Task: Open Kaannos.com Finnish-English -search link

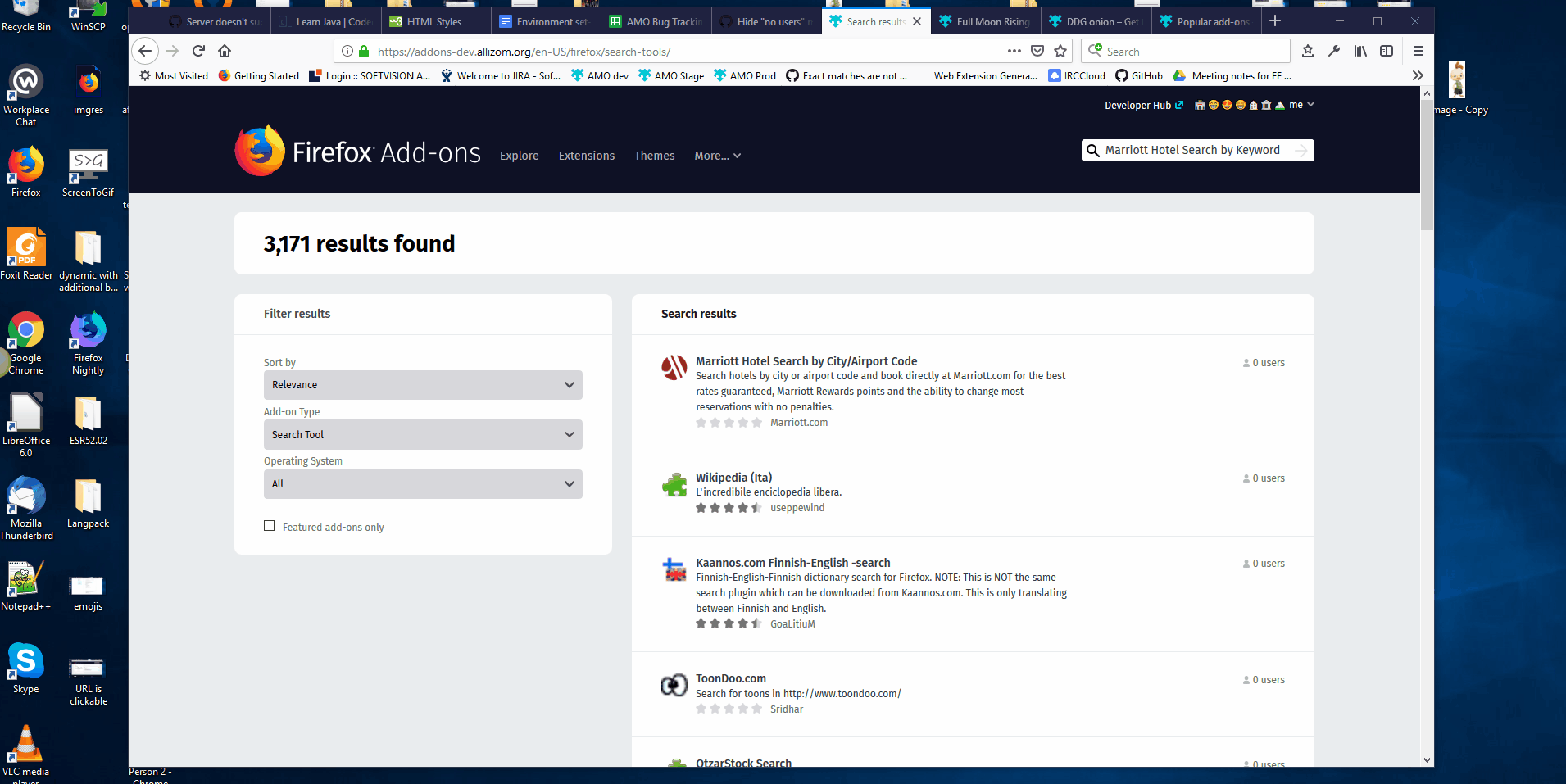Action: [792, 563]
